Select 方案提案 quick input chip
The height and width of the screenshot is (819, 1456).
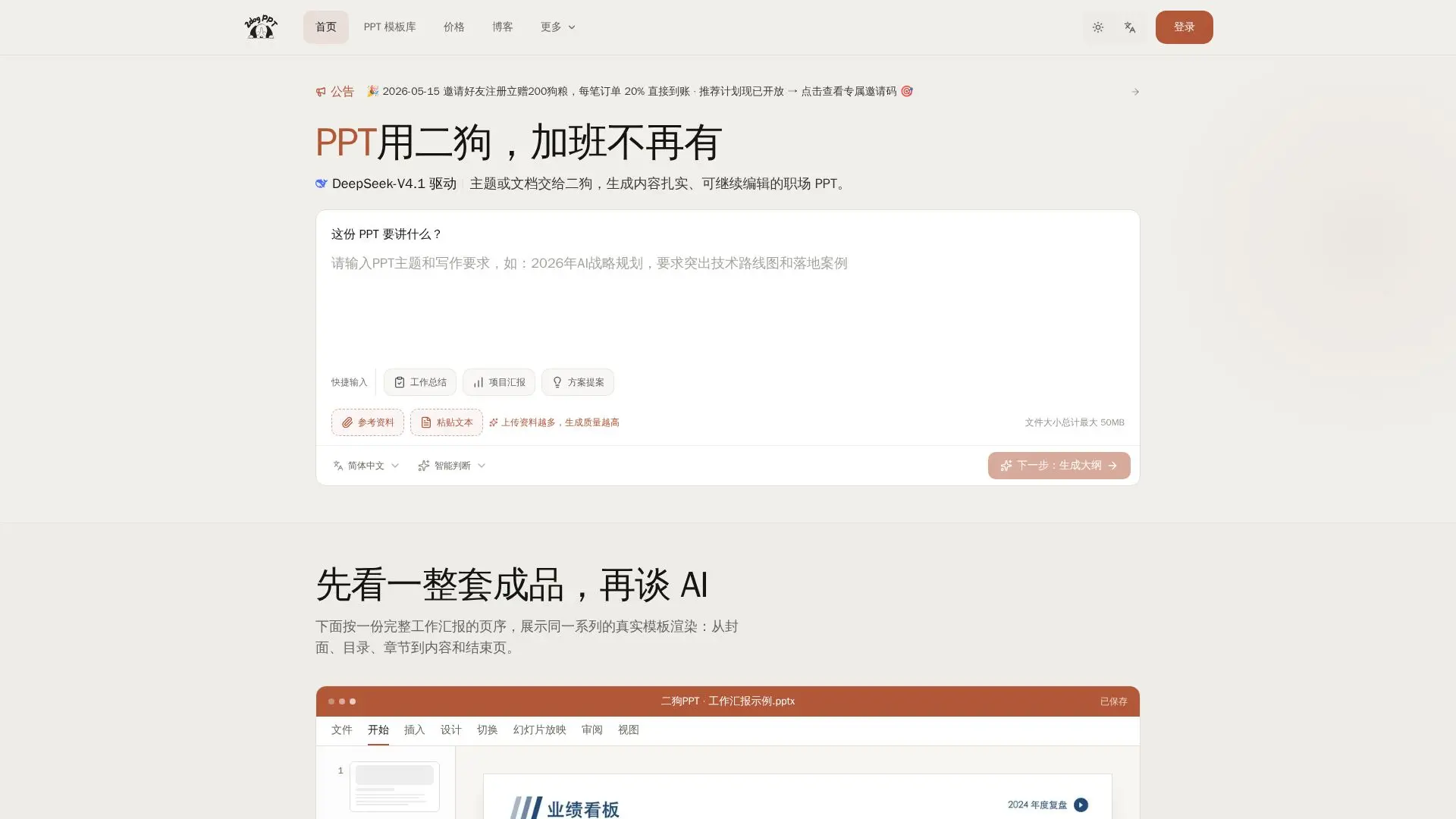point(577,382)
